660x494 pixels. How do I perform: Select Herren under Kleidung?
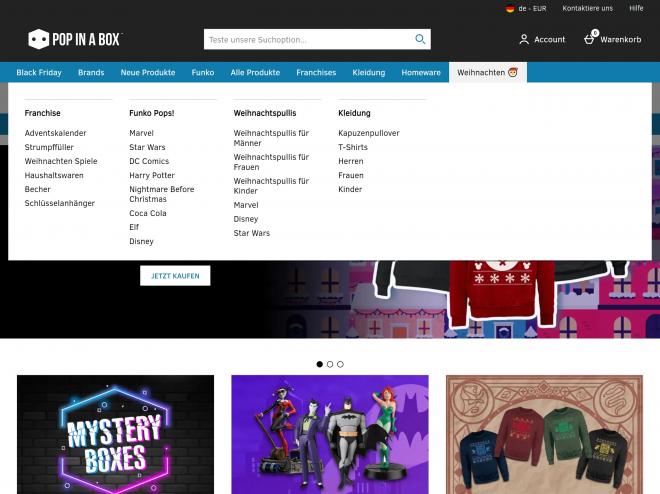pyautogui.click(x=351, y=161)
